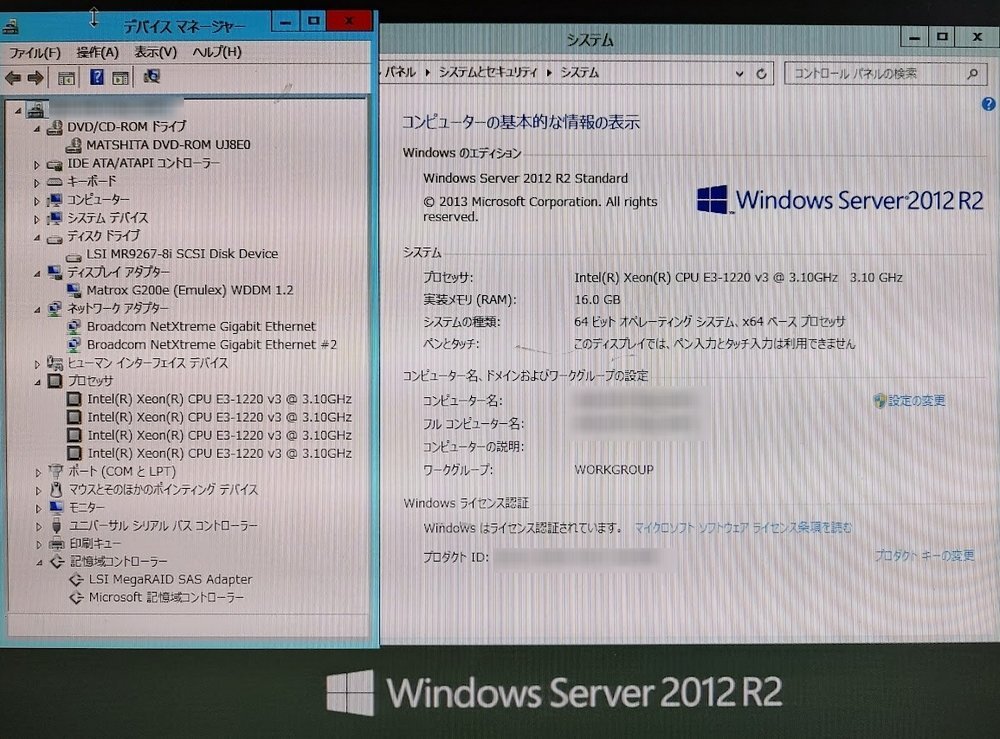This screenshot has height=739, width=1000.
Task: Expand the IDE ATA/ATAPI コントローラー node
Action: click(x=37, y=165)
